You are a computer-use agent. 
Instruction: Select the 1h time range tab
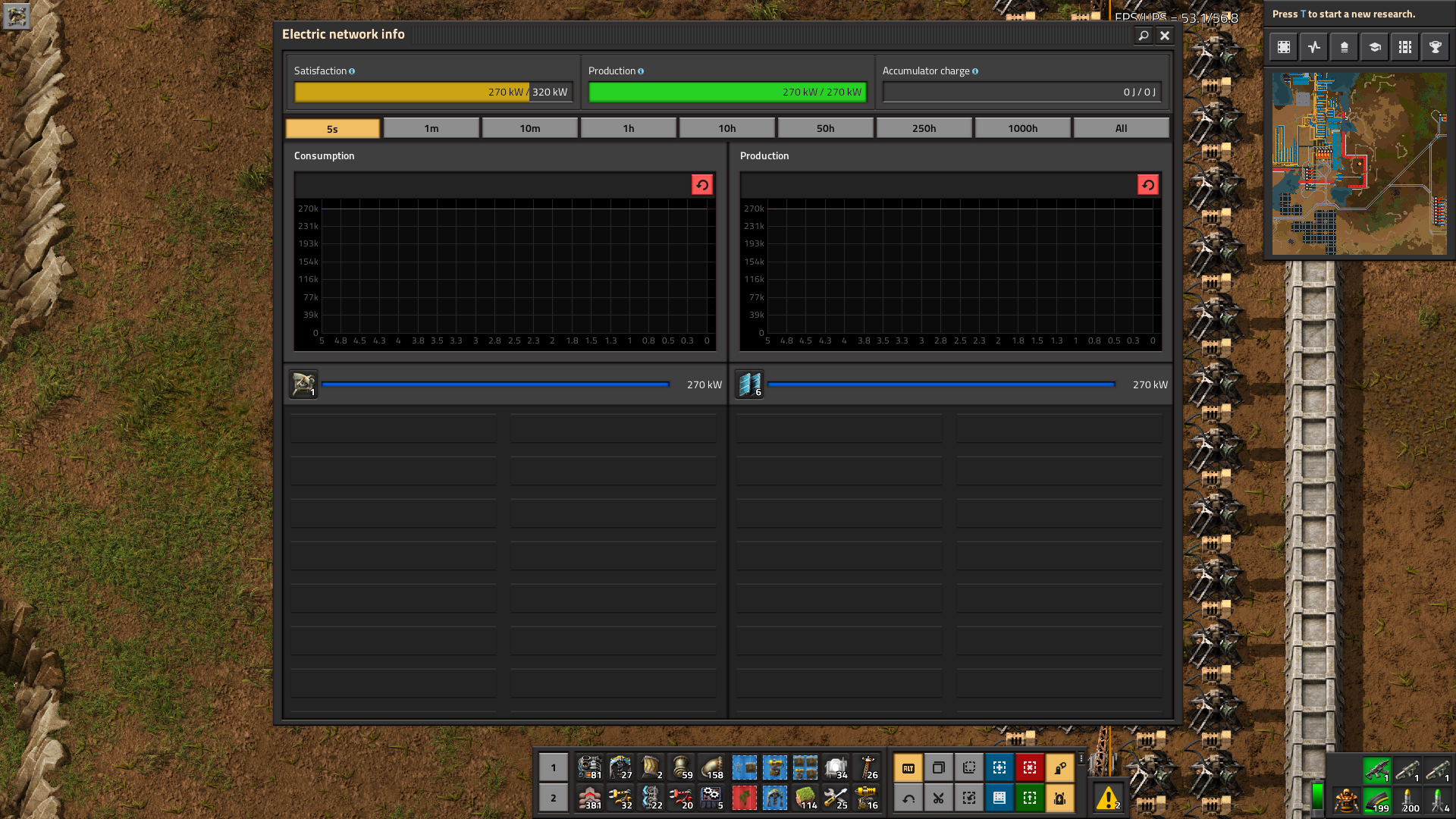click(629, 129)
